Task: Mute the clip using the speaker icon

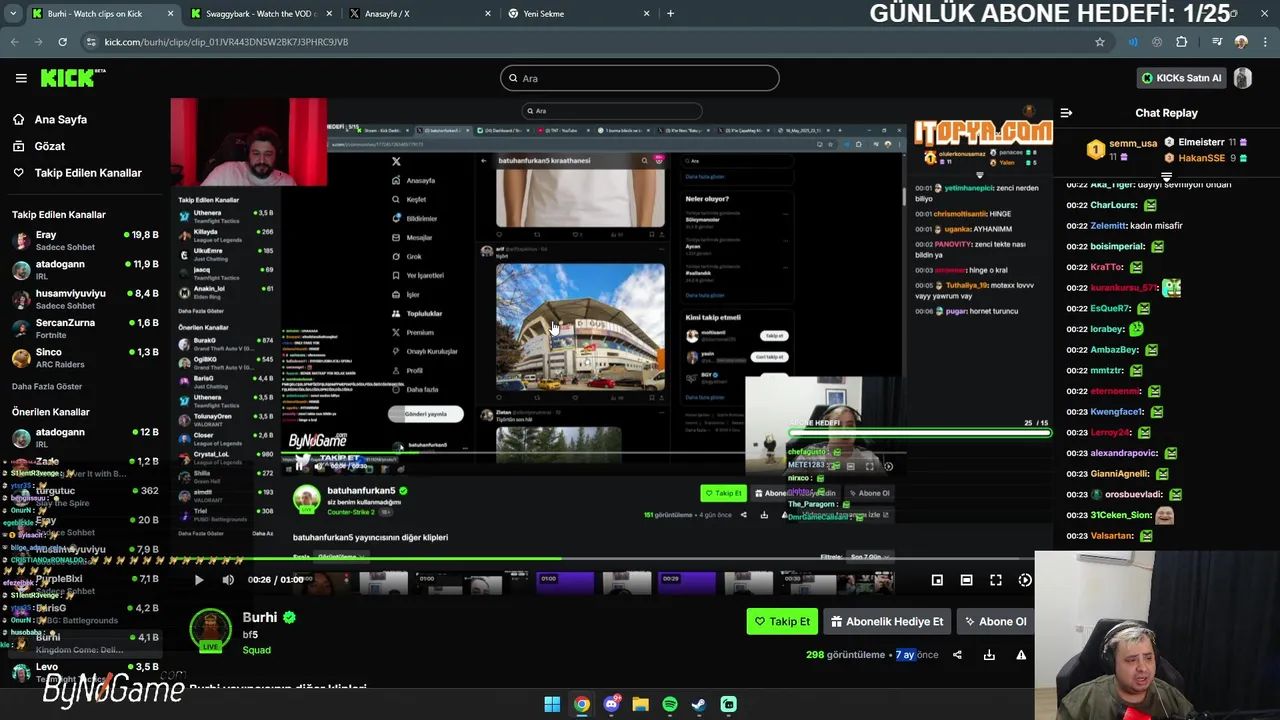Action: [x=228, y=580]
